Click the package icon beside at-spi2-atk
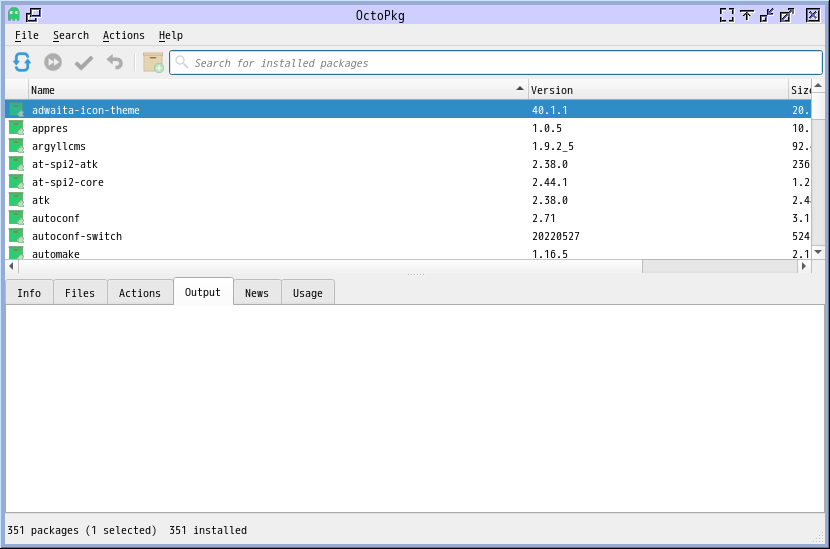The image size is (830, 549). coord(16,164)
